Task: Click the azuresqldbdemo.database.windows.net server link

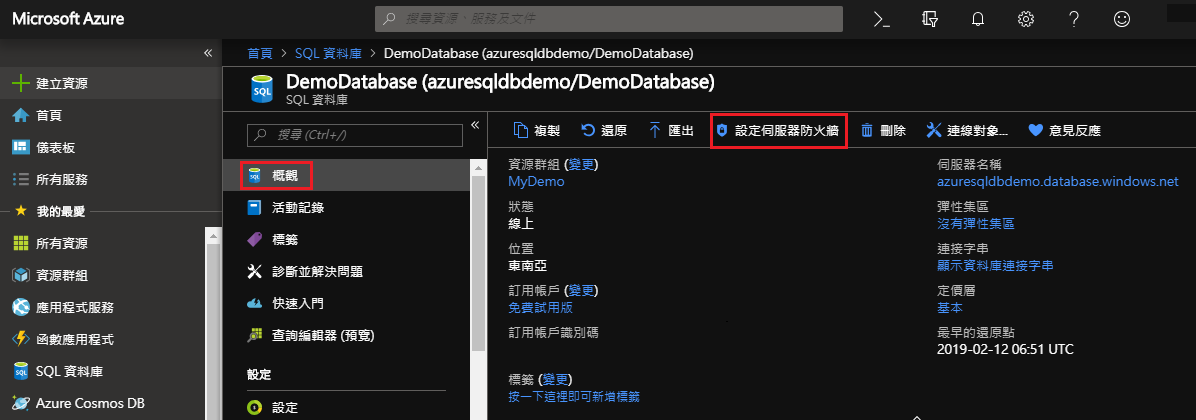Action: click(x=1058, y=182)
